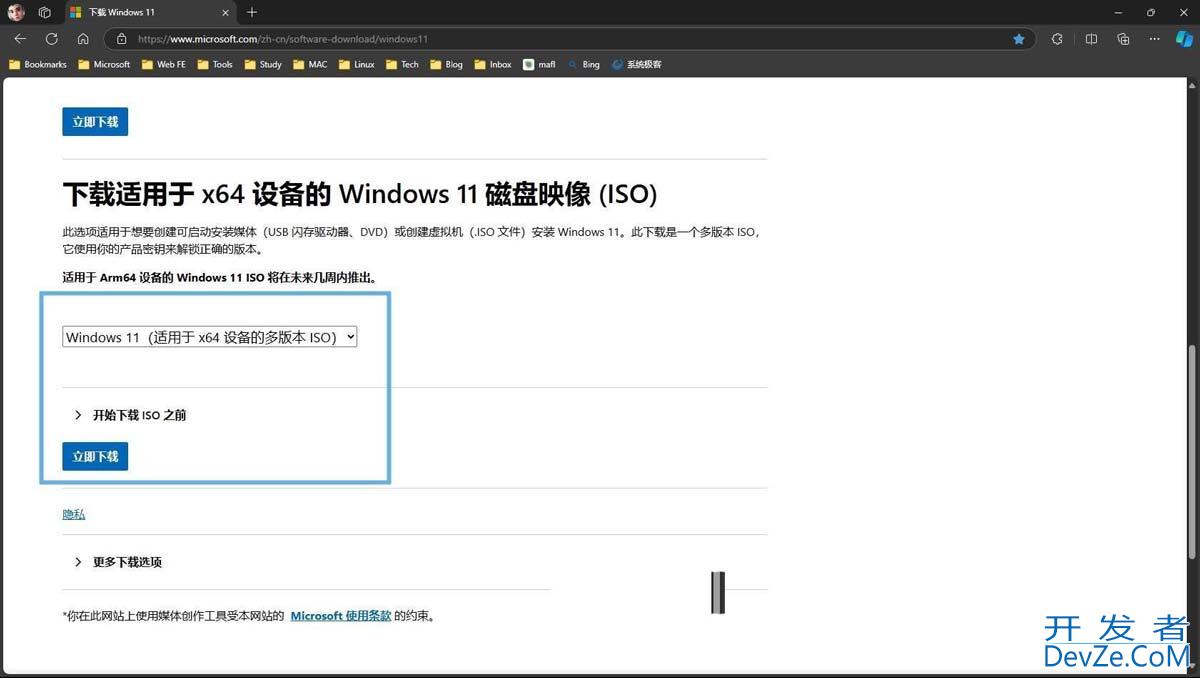Screen dimensions: 1200x678
Task: Open the 隐私 link
Action: coord(74,514)
